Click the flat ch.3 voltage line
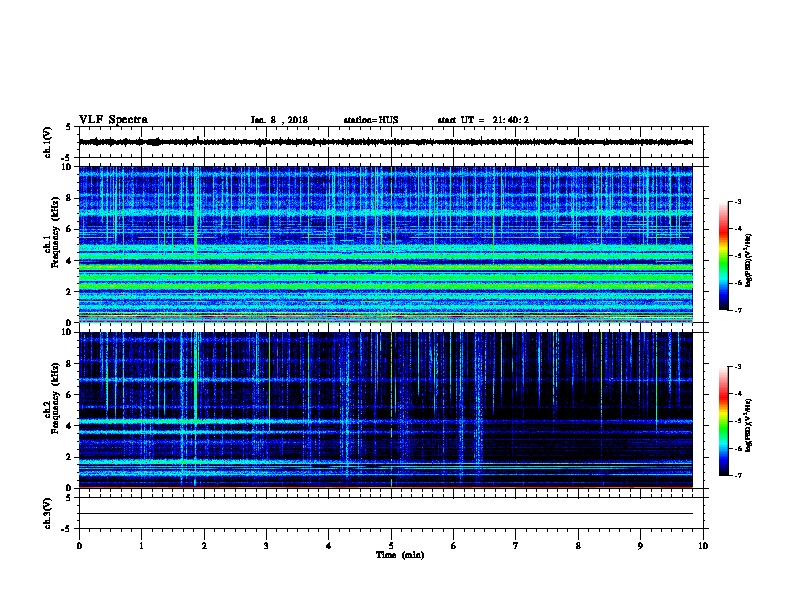The height and width of the screenshot is (612, 792). click(386, 514)
